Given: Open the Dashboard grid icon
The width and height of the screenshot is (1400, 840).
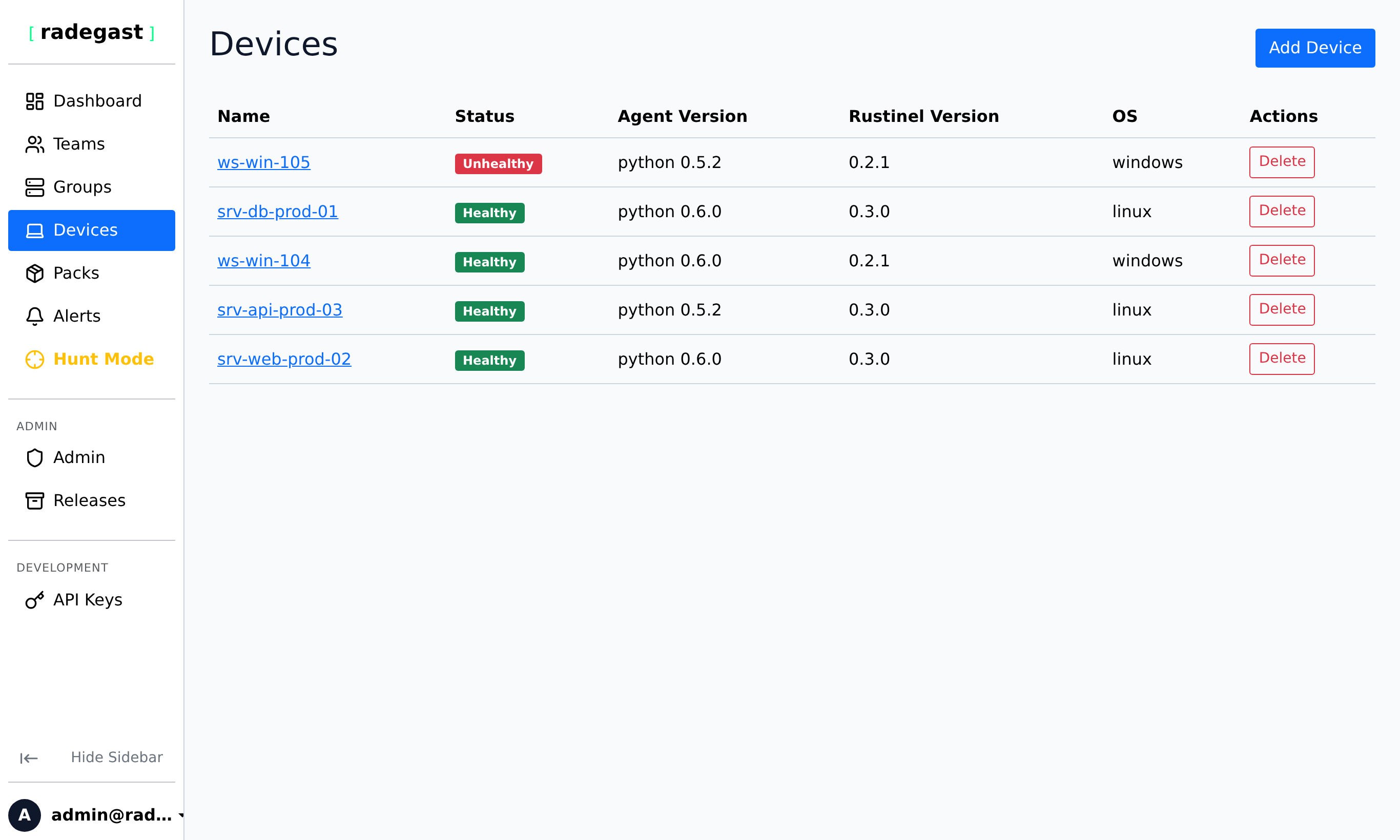Looking at the screenshot, I should [x=34, y=101].
